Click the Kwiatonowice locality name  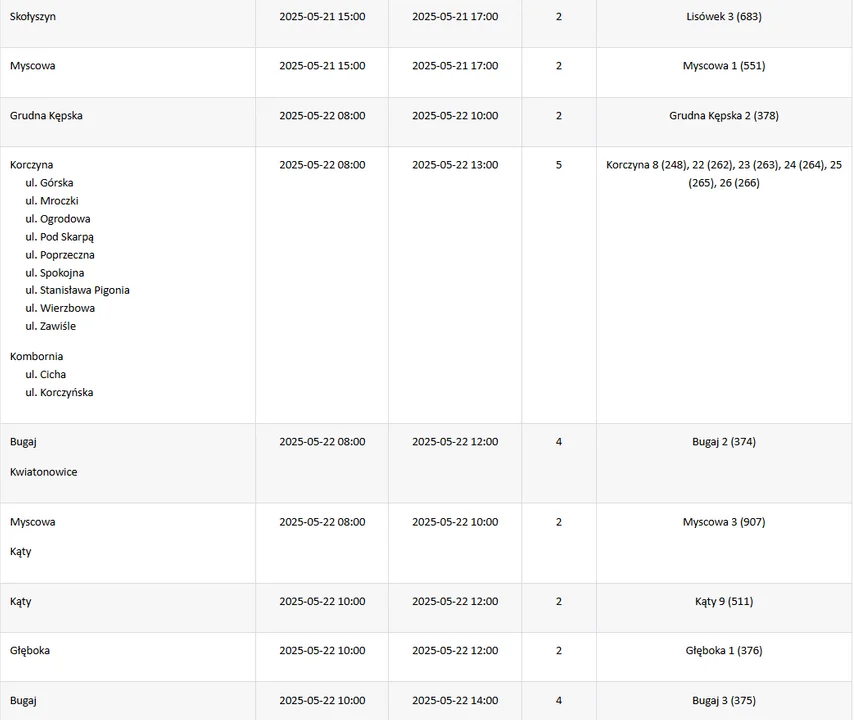point(44,472)
